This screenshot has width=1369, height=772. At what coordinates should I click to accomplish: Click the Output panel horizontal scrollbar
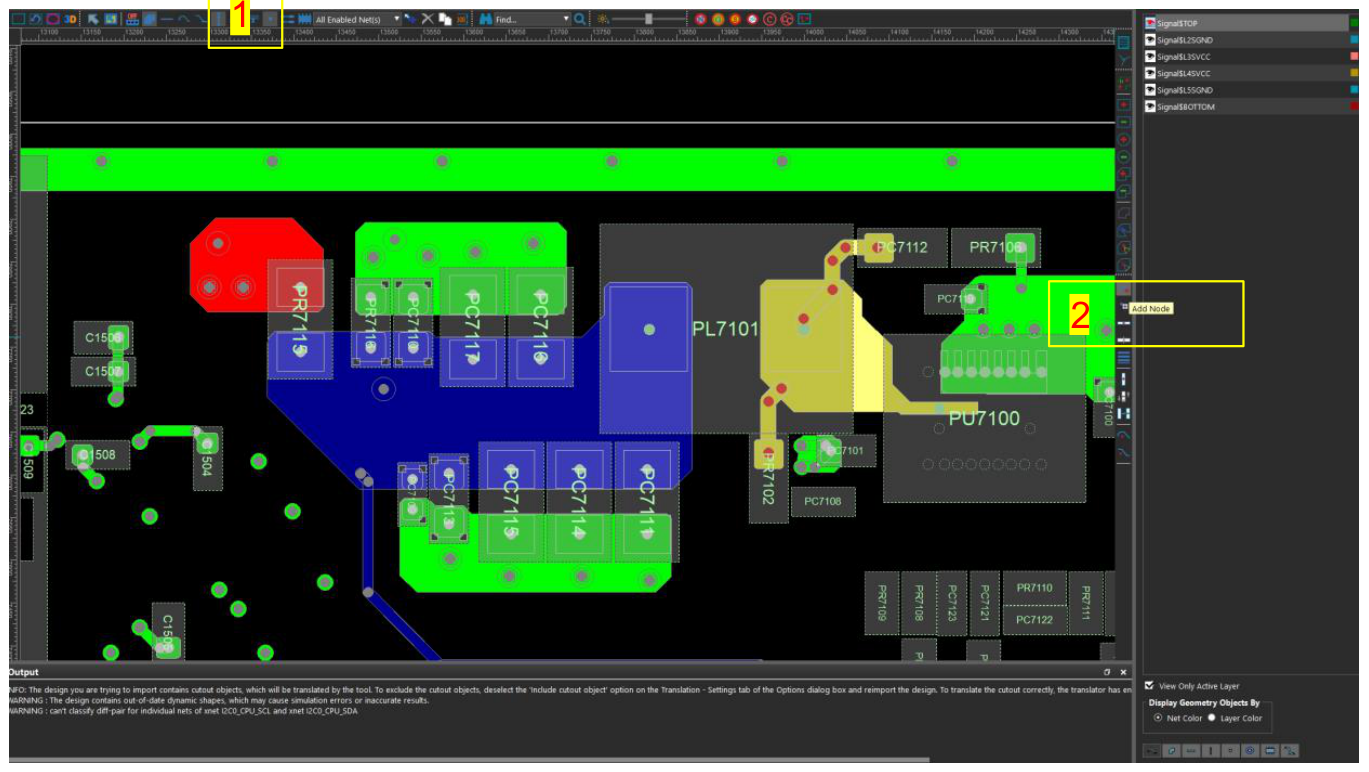[469, 760]
